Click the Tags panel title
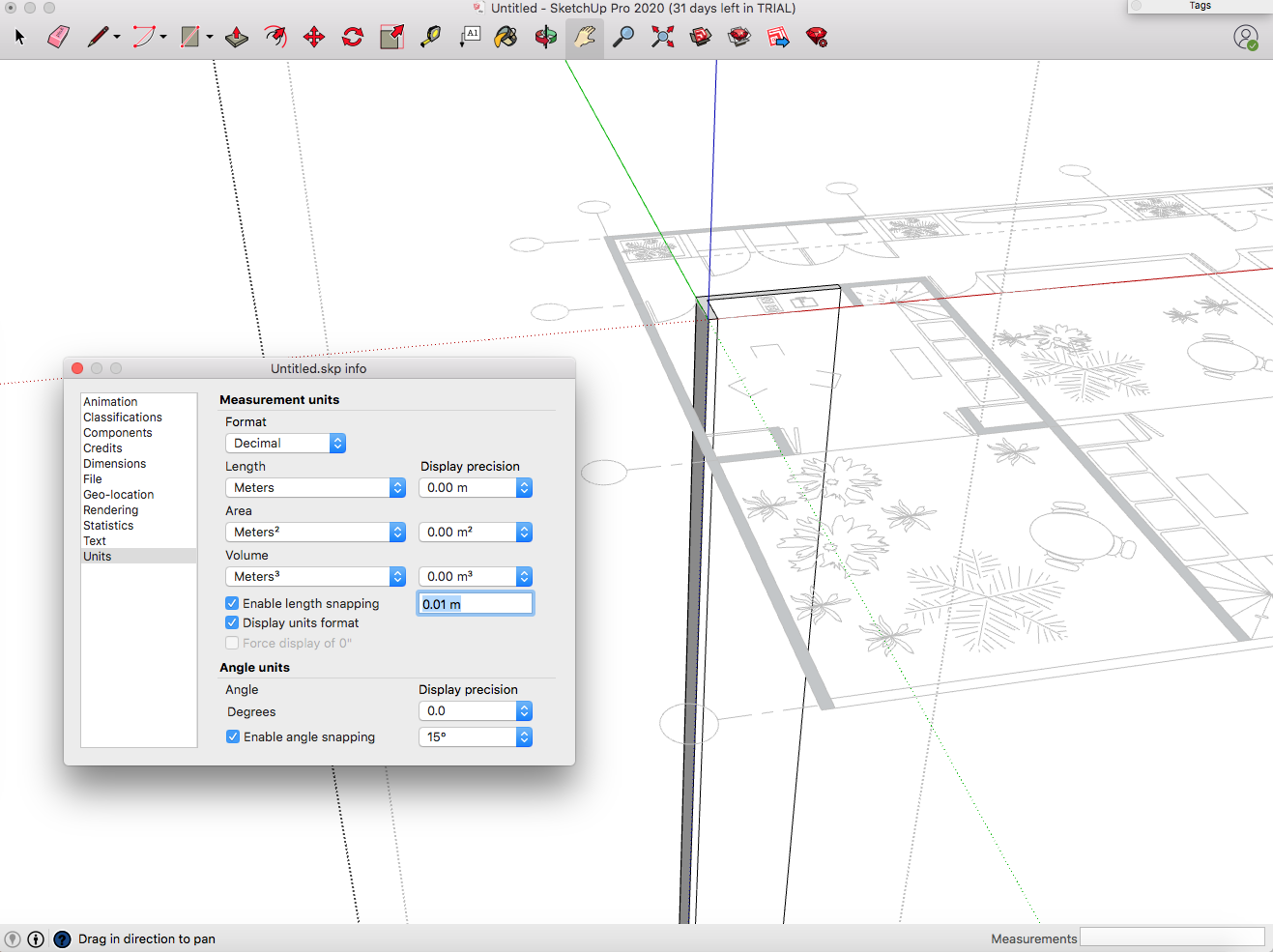 [1200, 6]
